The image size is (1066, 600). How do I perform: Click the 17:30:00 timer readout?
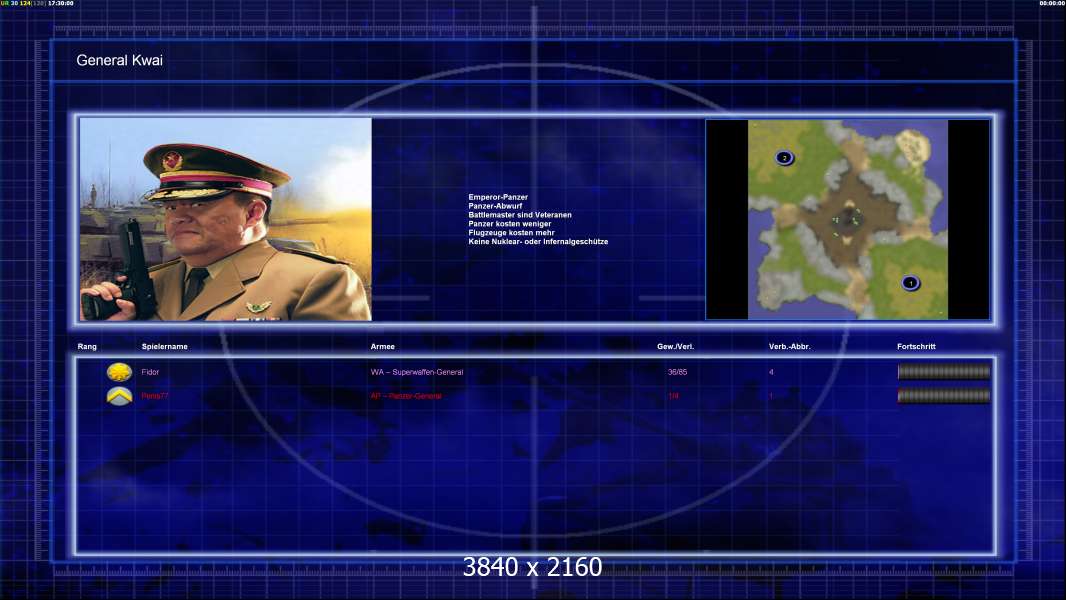pyautogui.click(x=61, y=3)
